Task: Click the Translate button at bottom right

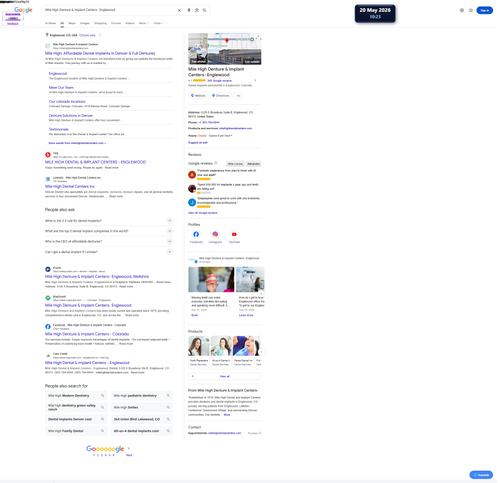Action: pos(481,475)
